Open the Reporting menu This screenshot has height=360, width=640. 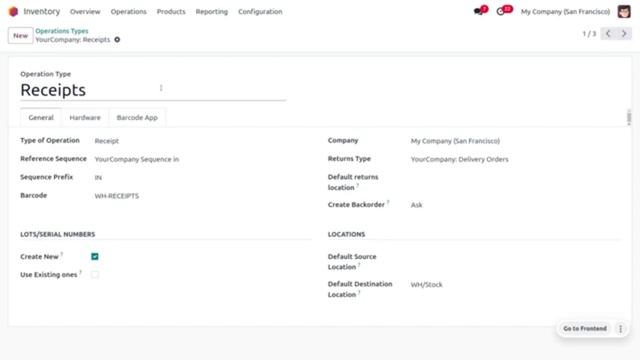[212, 11]
